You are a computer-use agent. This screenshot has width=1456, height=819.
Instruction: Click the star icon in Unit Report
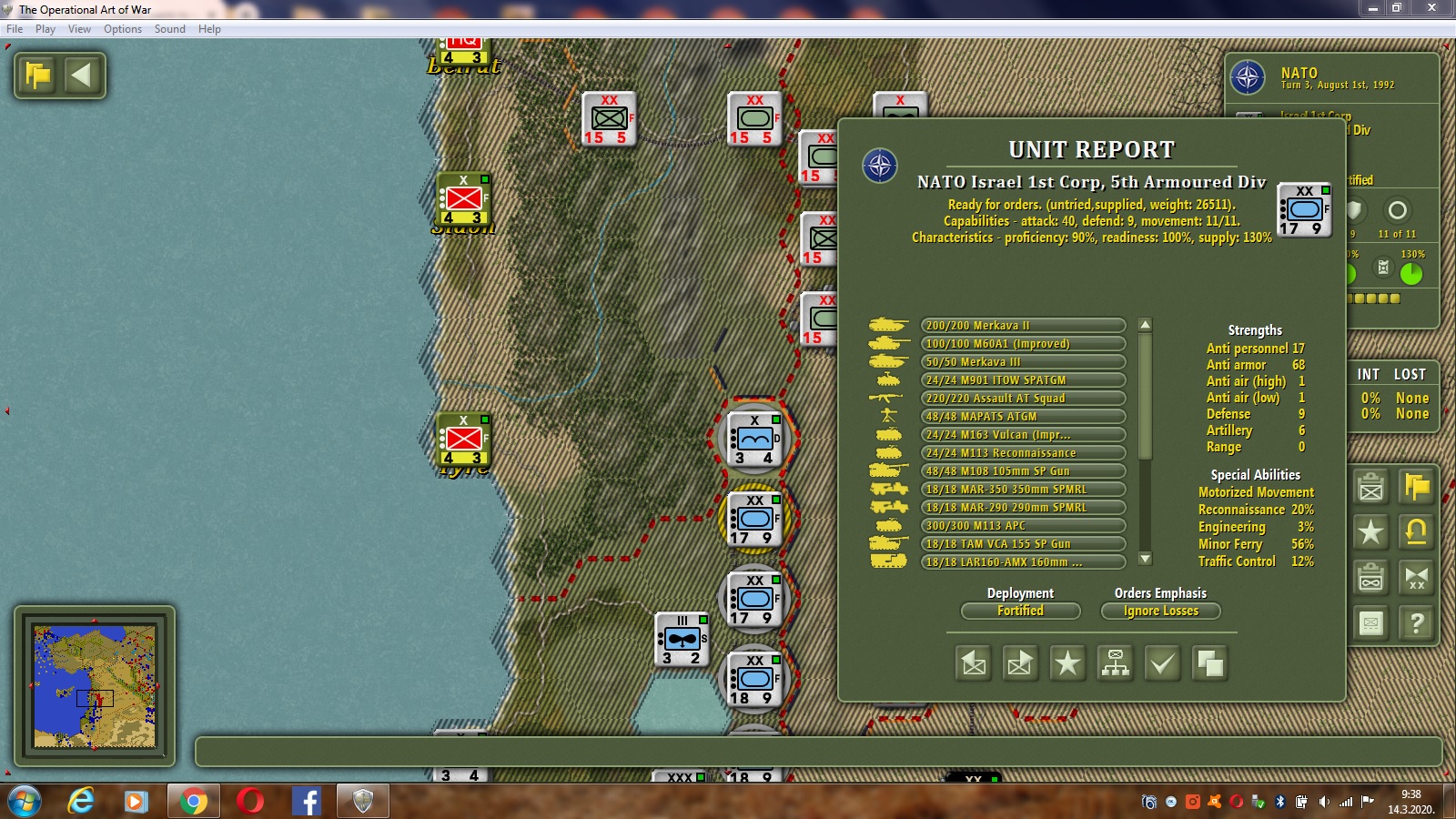[x=1067, y=663]
